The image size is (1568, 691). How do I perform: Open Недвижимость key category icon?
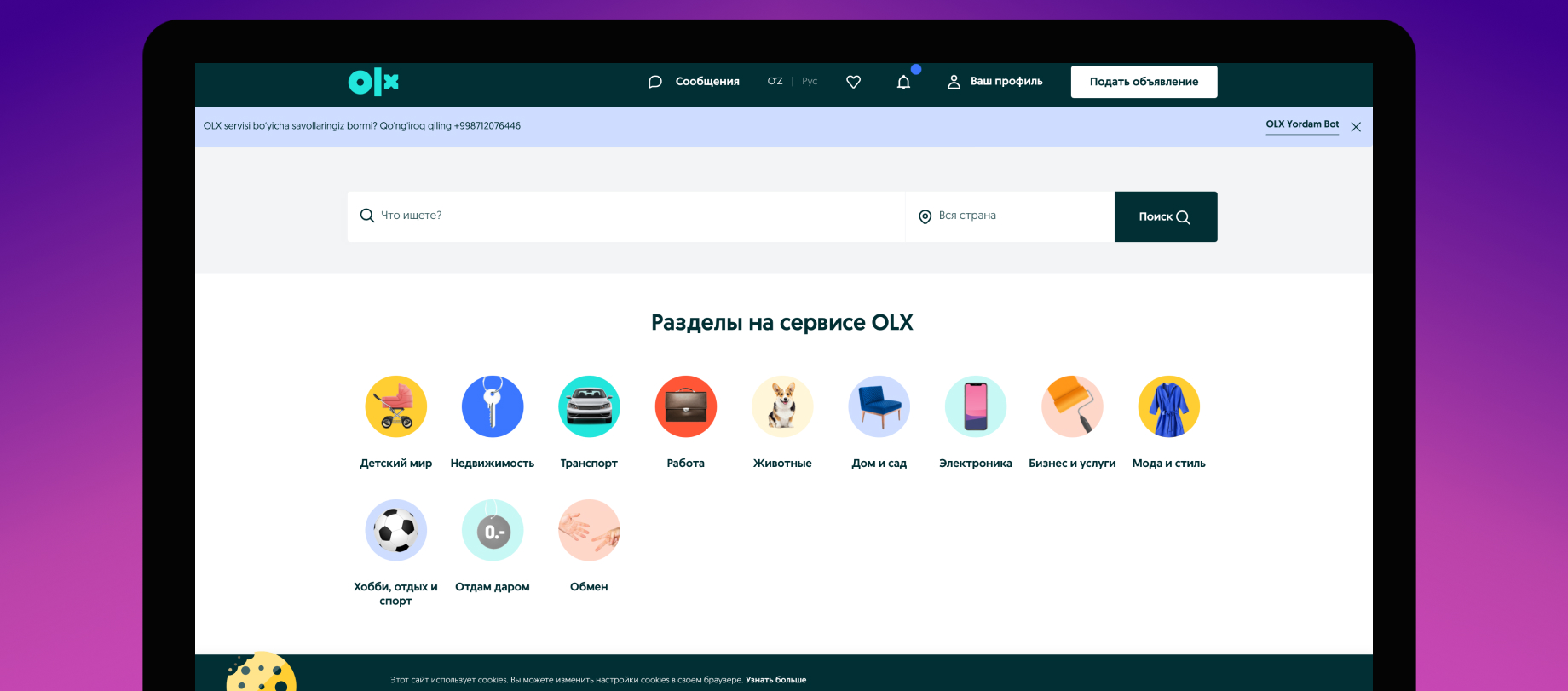click(x=493, y=406)
